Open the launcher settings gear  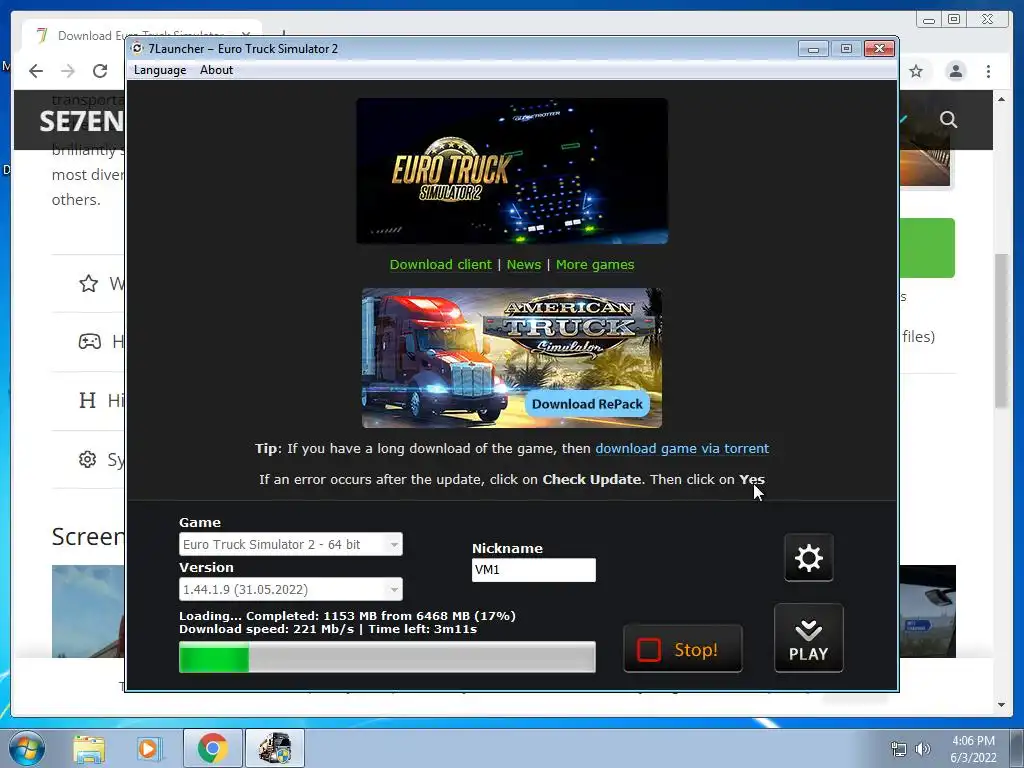click(x=808, y=558)
